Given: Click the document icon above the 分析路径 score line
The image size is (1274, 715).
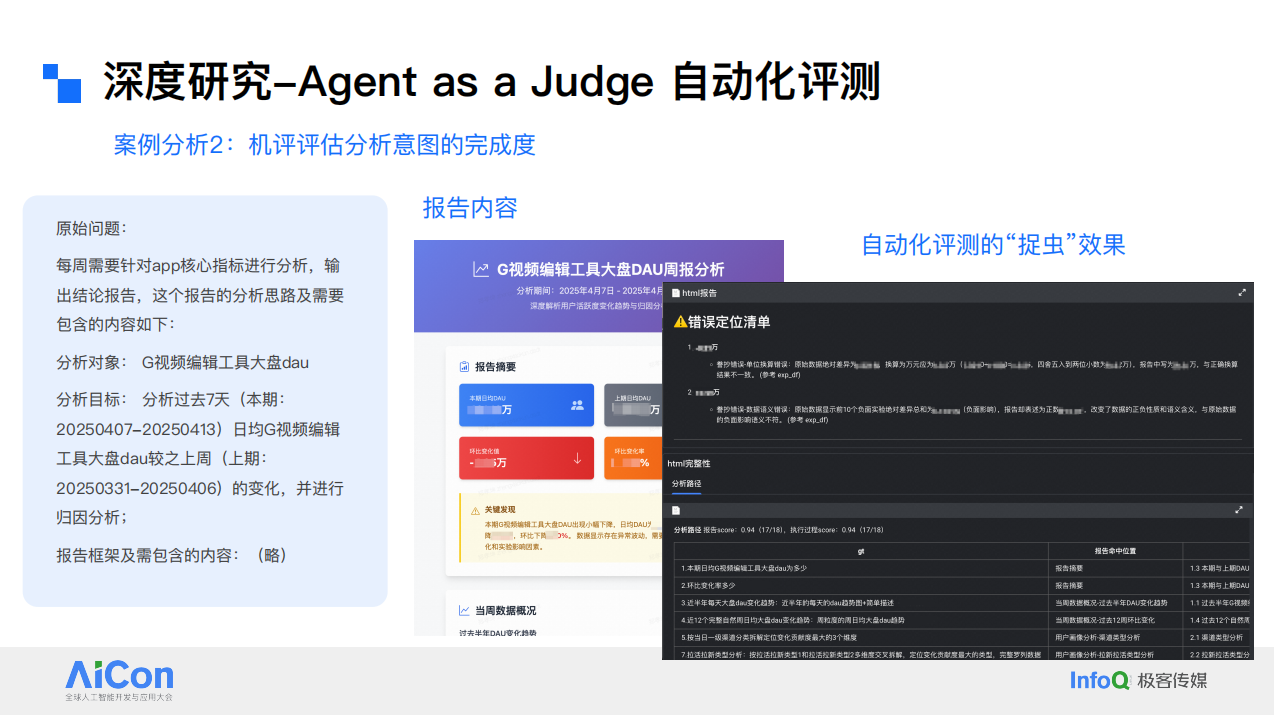Looking at the screenshot, I should click(676, 510).
